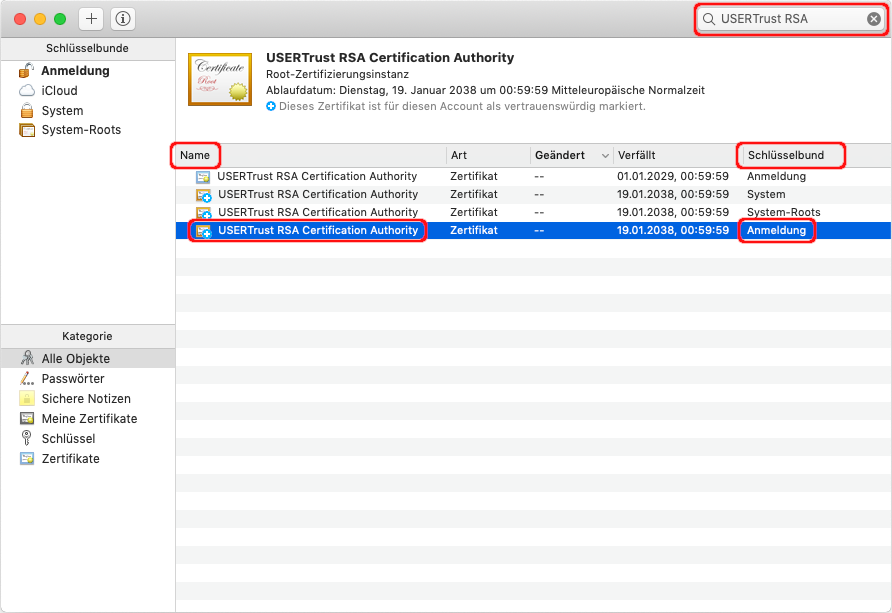Choose the Alle Objekte category
892x613 pixels.
(88, 358)
